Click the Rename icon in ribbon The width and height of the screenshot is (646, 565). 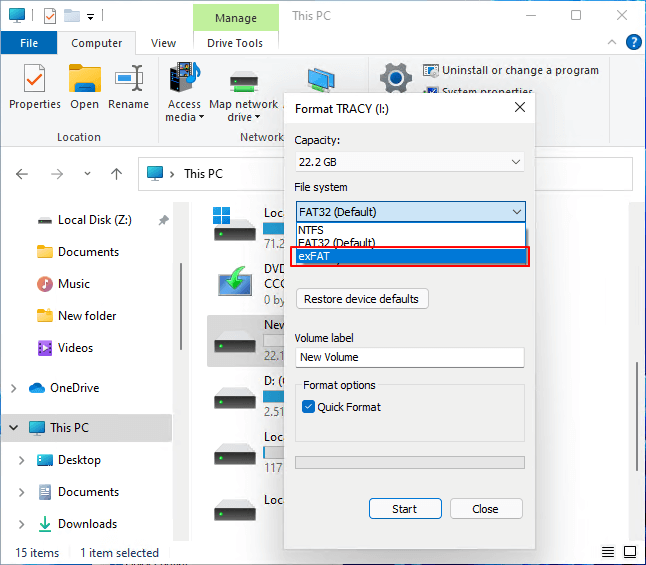(x=128, y=80)
